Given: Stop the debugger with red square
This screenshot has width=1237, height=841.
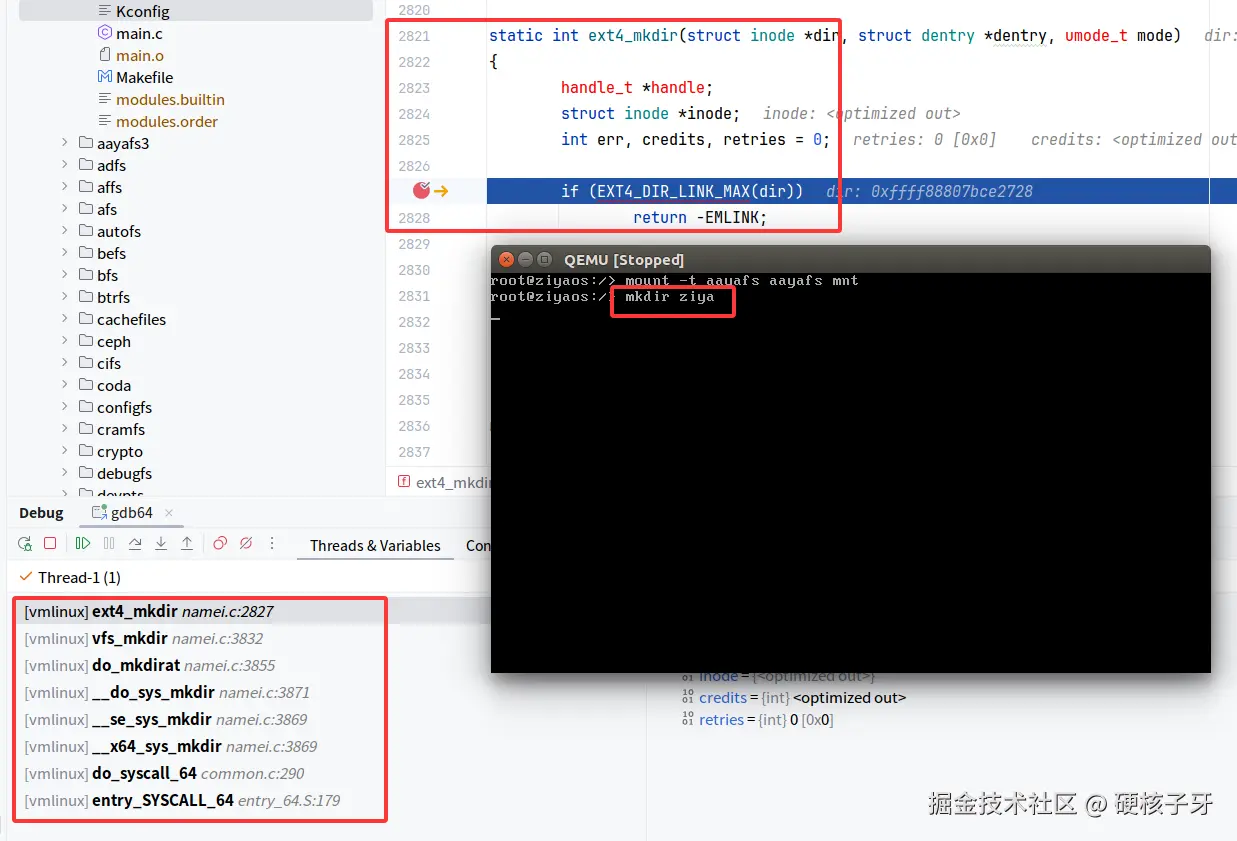Looking at the screenshot, I should [50, 544].
